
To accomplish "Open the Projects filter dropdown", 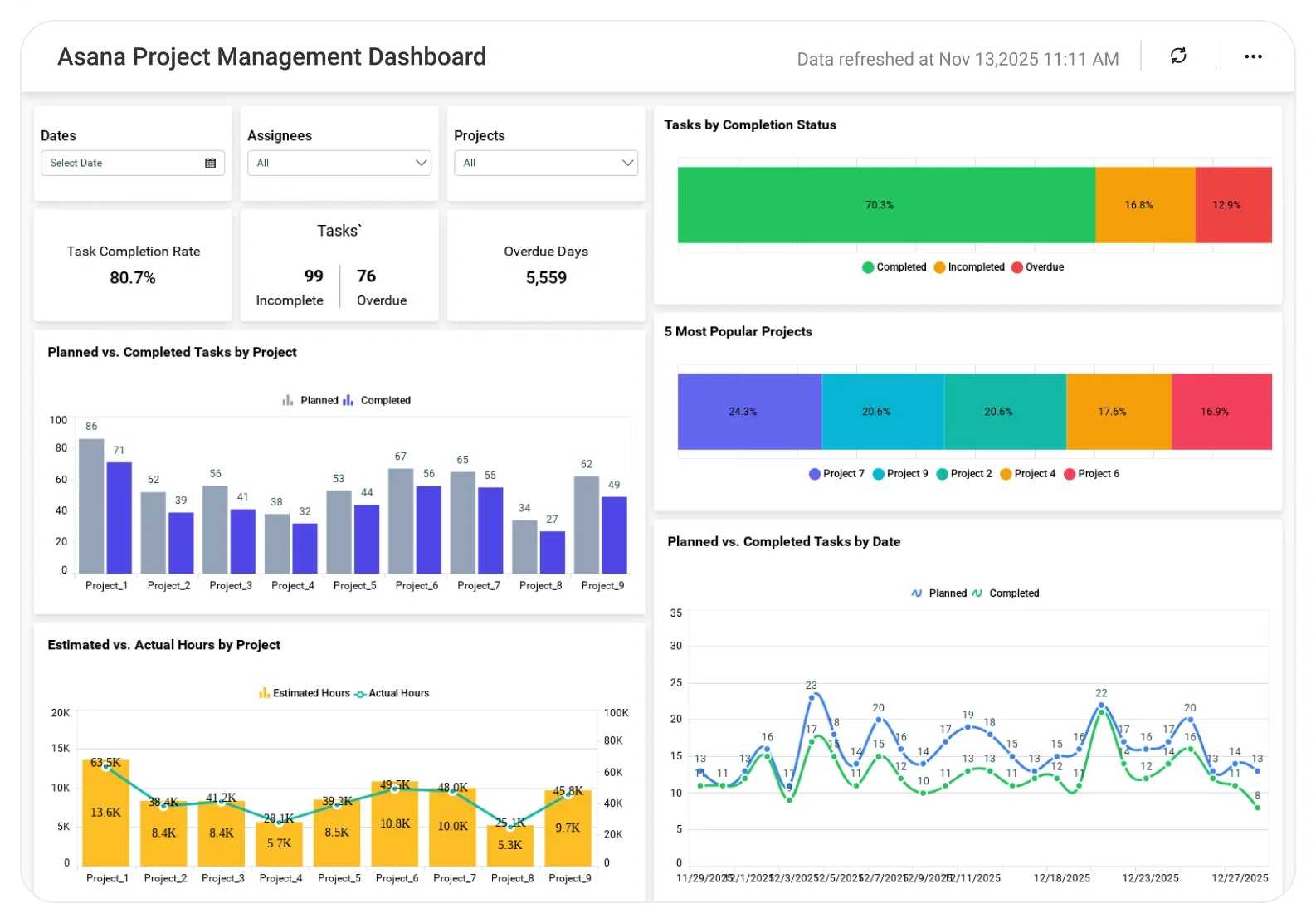I will pos(545,163).
